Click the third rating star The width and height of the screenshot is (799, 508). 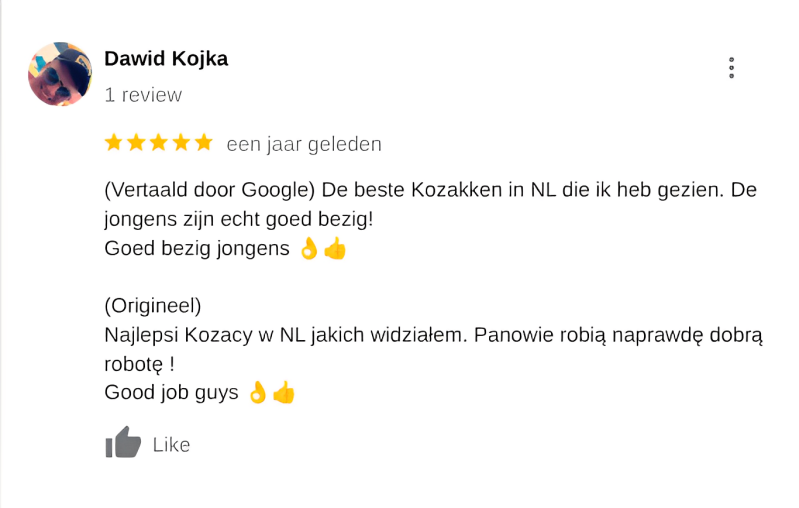tap(158, 143)
